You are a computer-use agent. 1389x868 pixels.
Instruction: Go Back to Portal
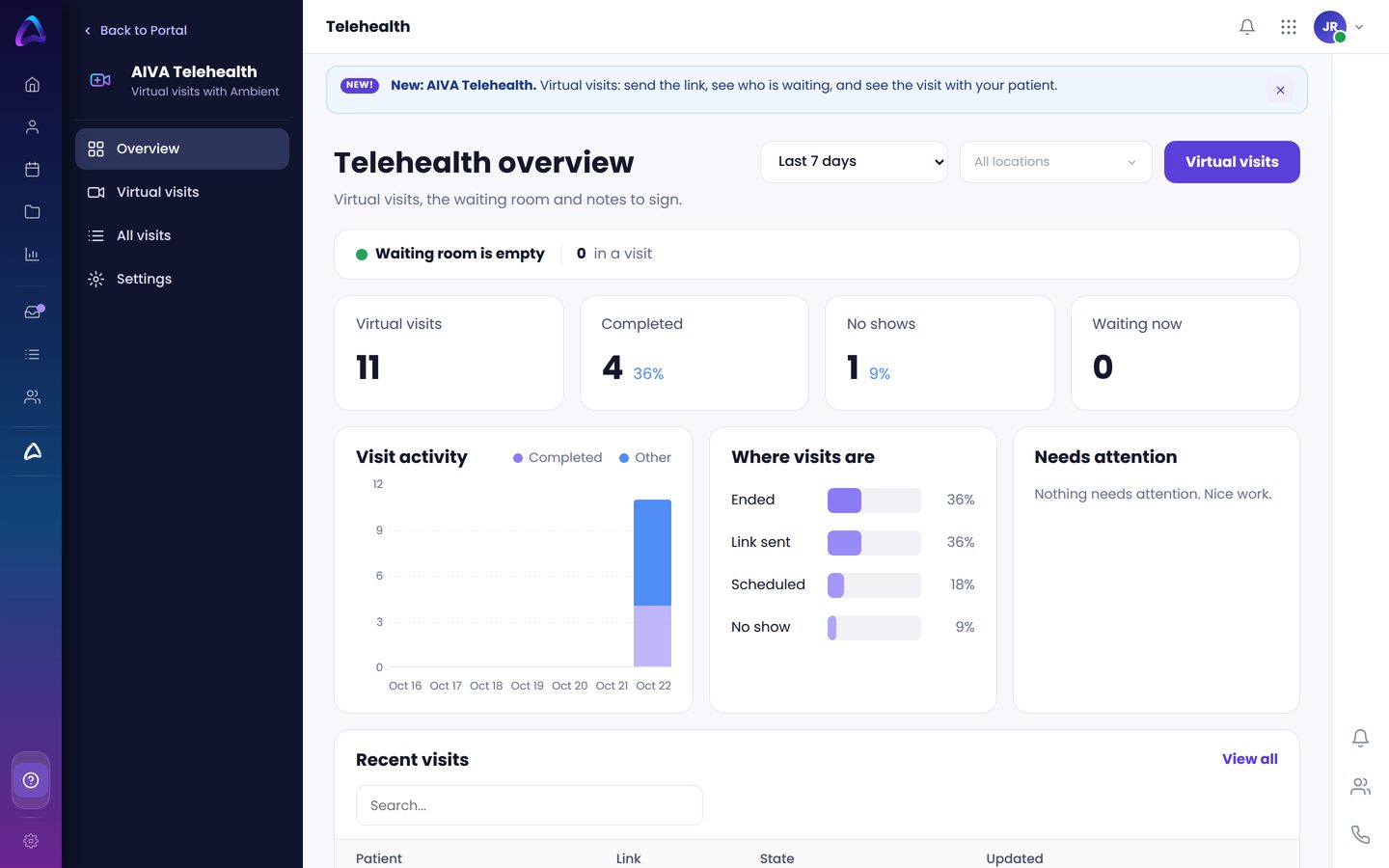tap(135, 31)
